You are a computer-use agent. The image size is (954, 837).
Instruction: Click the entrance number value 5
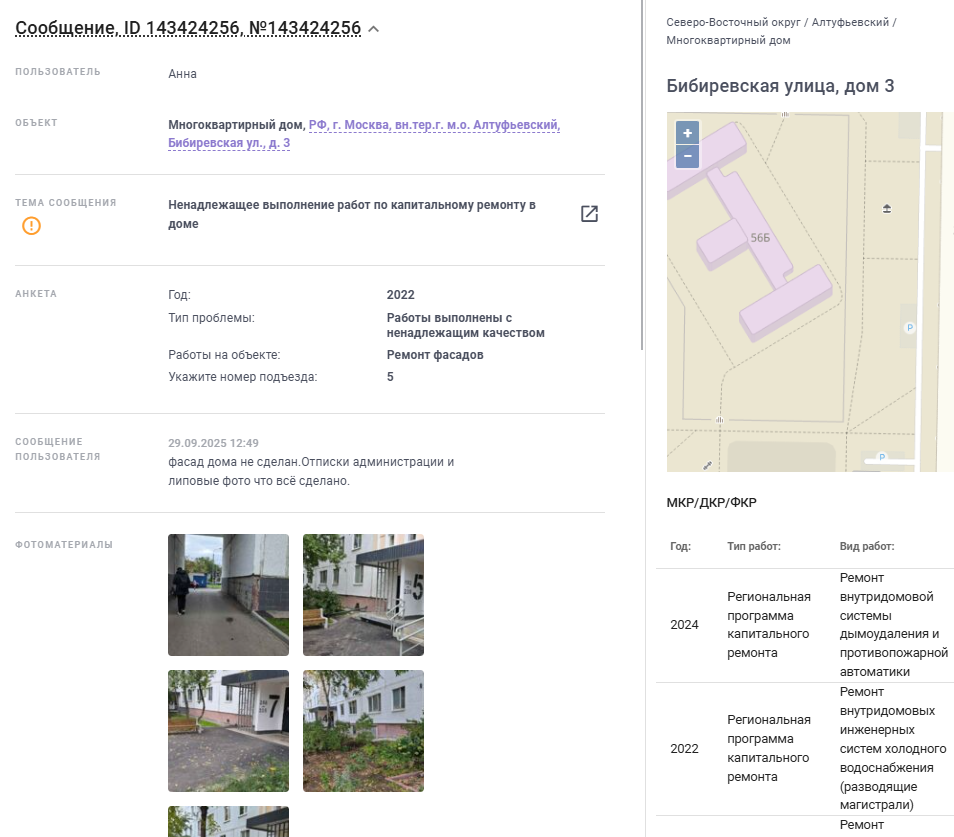[x=390, y=377]
